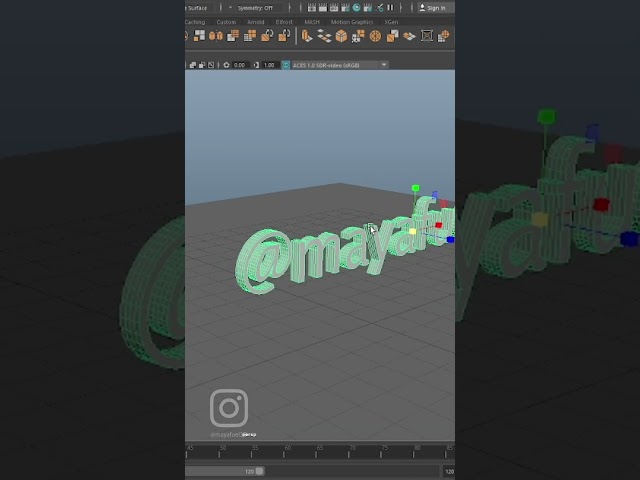640x480 pixels.
Task: Click the green Y-axis manipulator handle
Action: [416, 188]
